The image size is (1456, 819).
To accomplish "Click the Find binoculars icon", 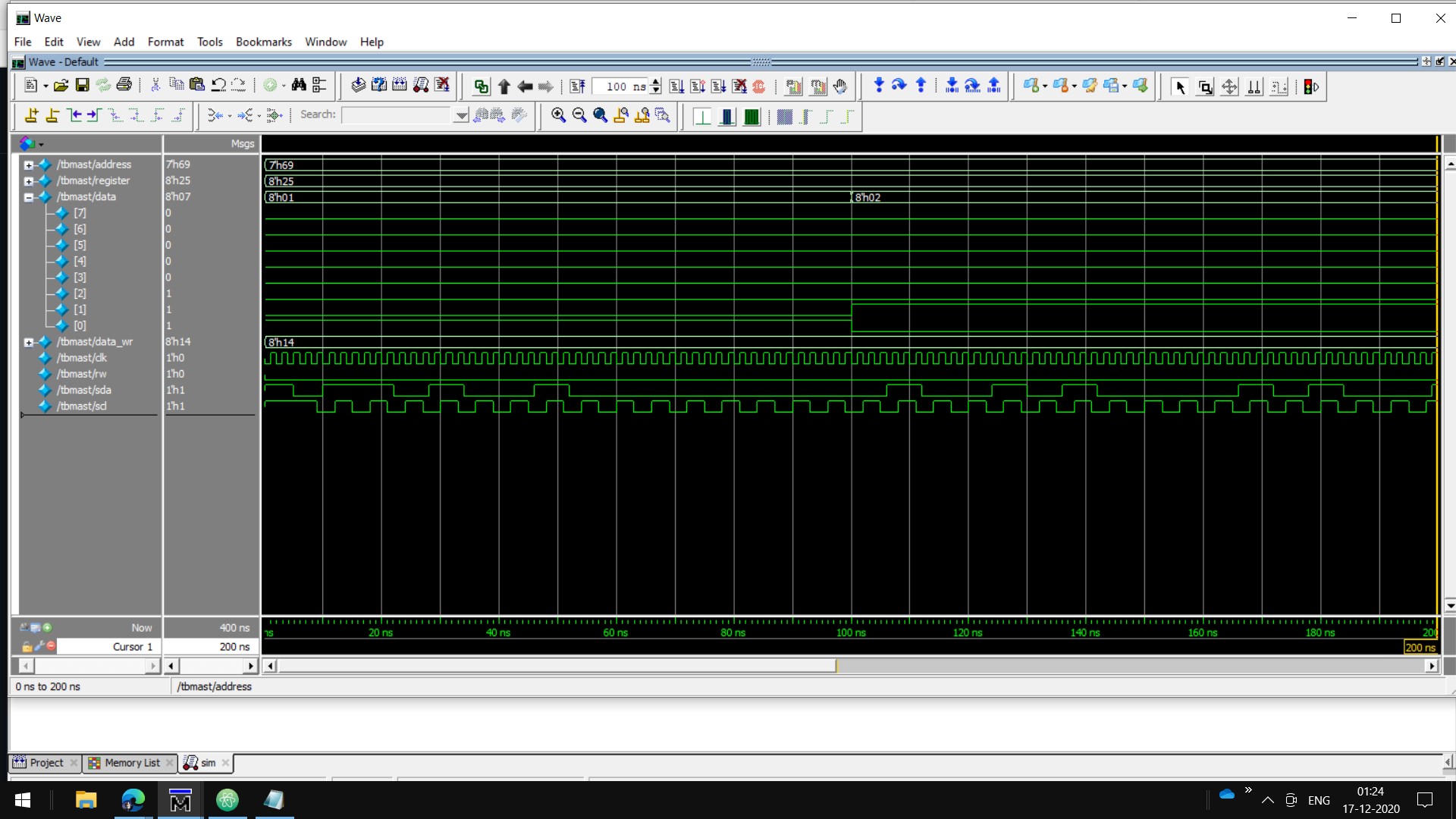I will pyautogui.click(x=299, y=86).
